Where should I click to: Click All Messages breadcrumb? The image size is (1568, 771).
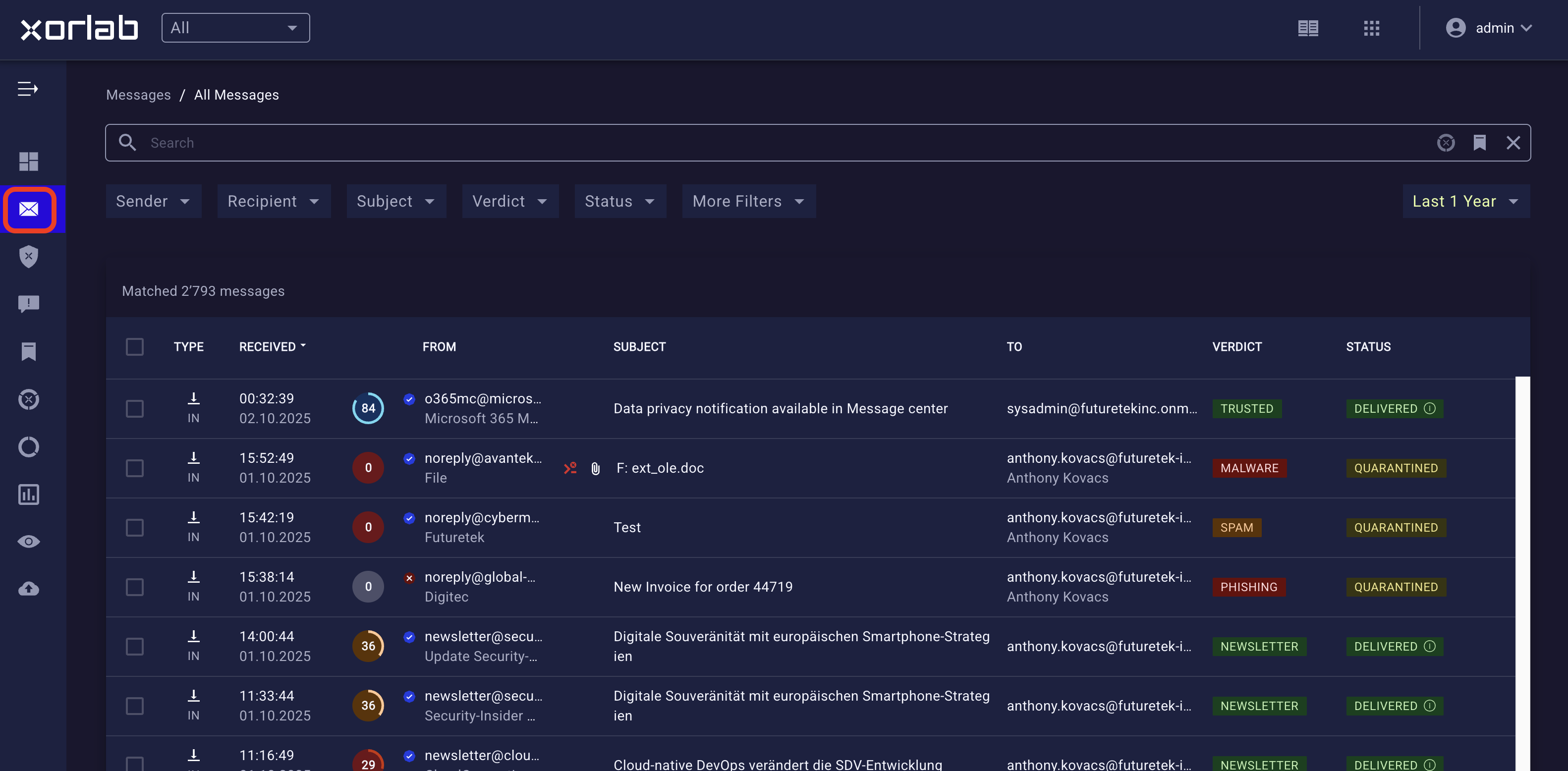click(x=236, y=95)
